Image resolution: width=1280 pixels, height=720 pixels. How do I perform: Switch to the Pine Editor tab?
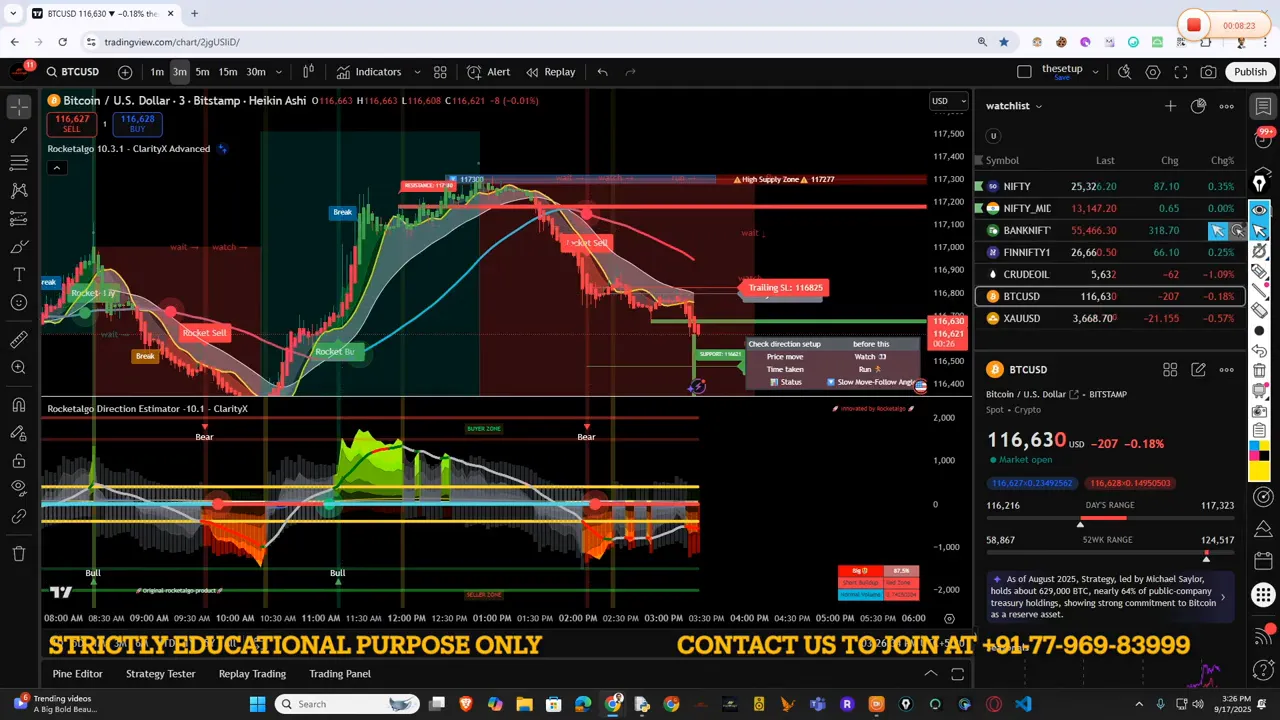coord(77,674)
